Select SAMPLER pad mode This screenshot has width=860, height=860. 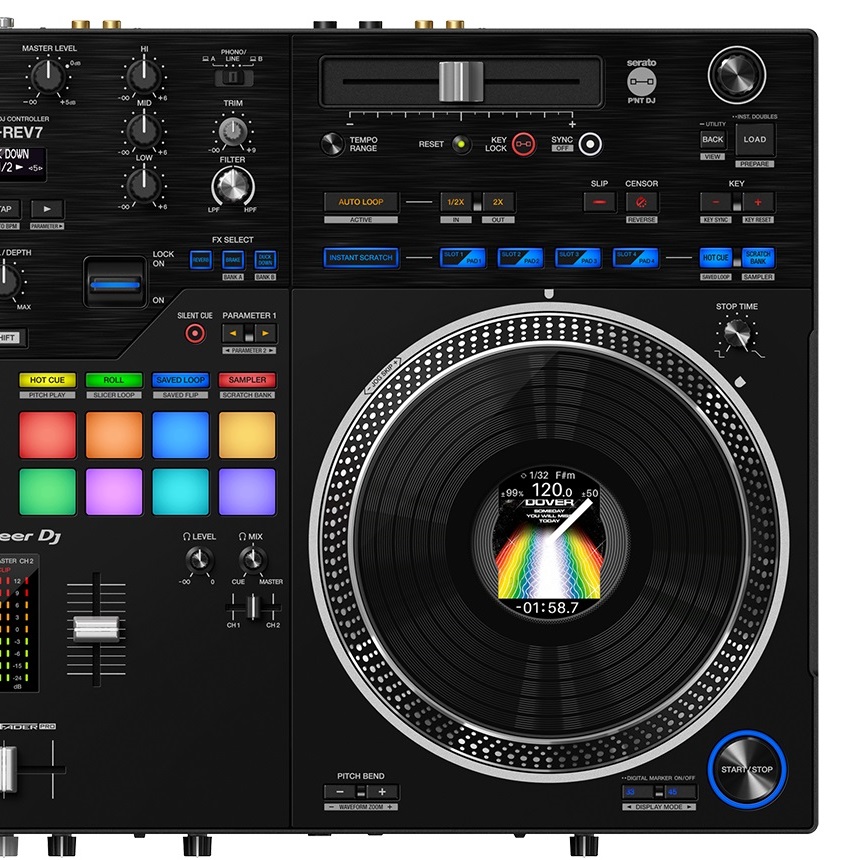(x=247, y=380)
